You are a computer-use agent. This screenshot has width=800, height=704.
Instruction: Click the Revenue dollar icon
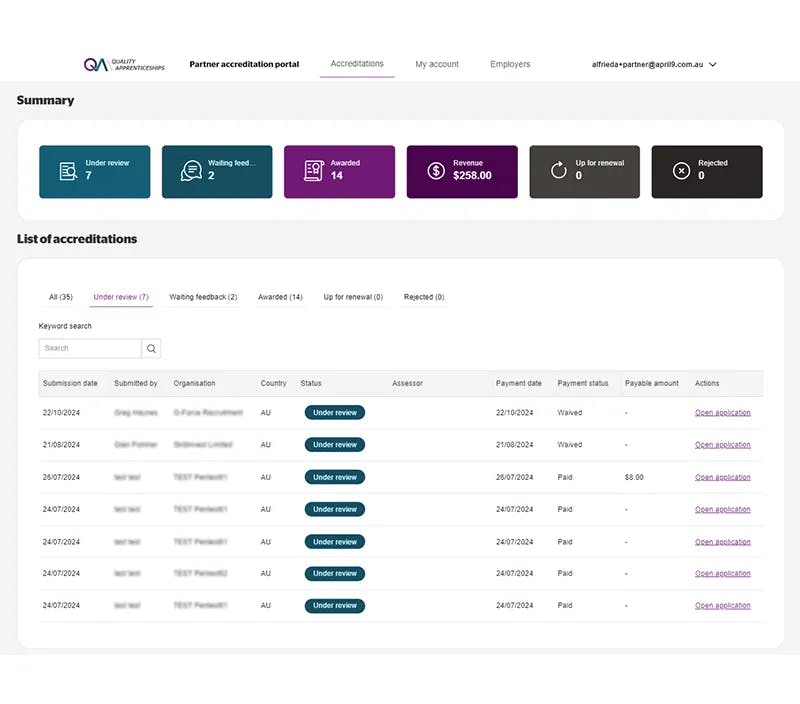click(x=435, y=171)
